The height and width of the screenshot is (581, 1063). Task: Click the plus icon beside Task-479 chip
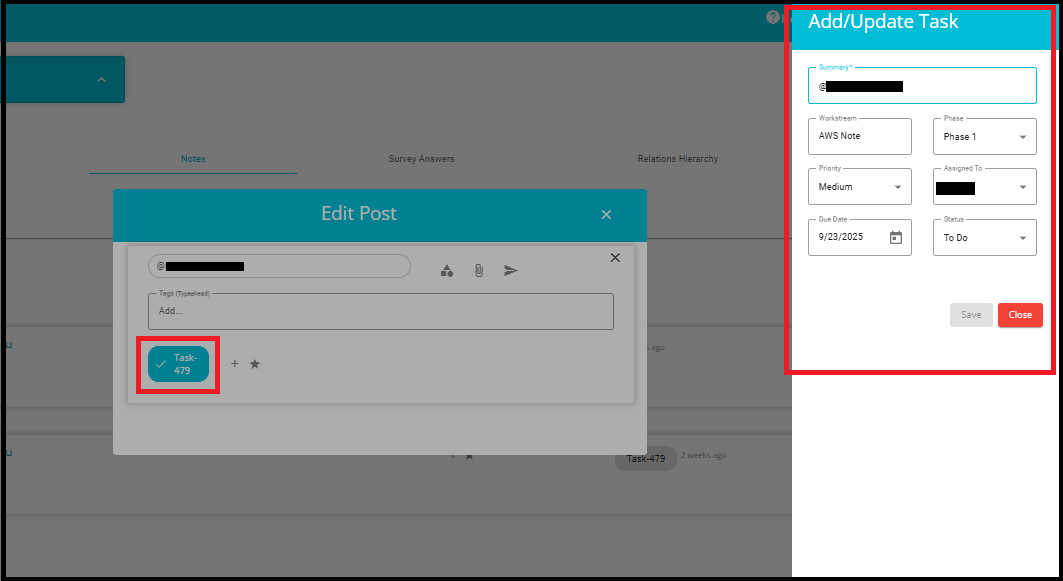[235, 364]
